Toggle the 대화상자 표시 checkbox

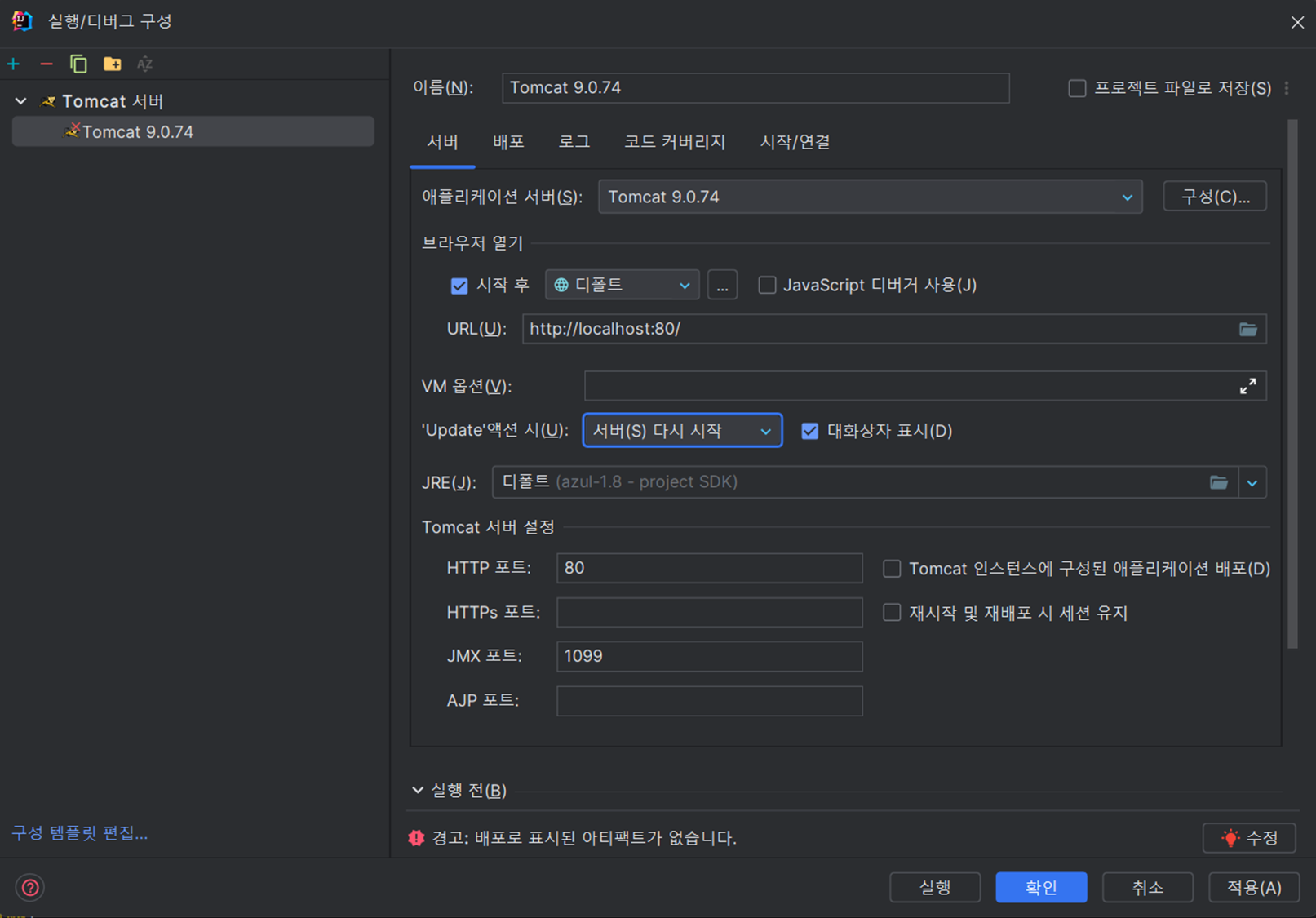point(809,431)
